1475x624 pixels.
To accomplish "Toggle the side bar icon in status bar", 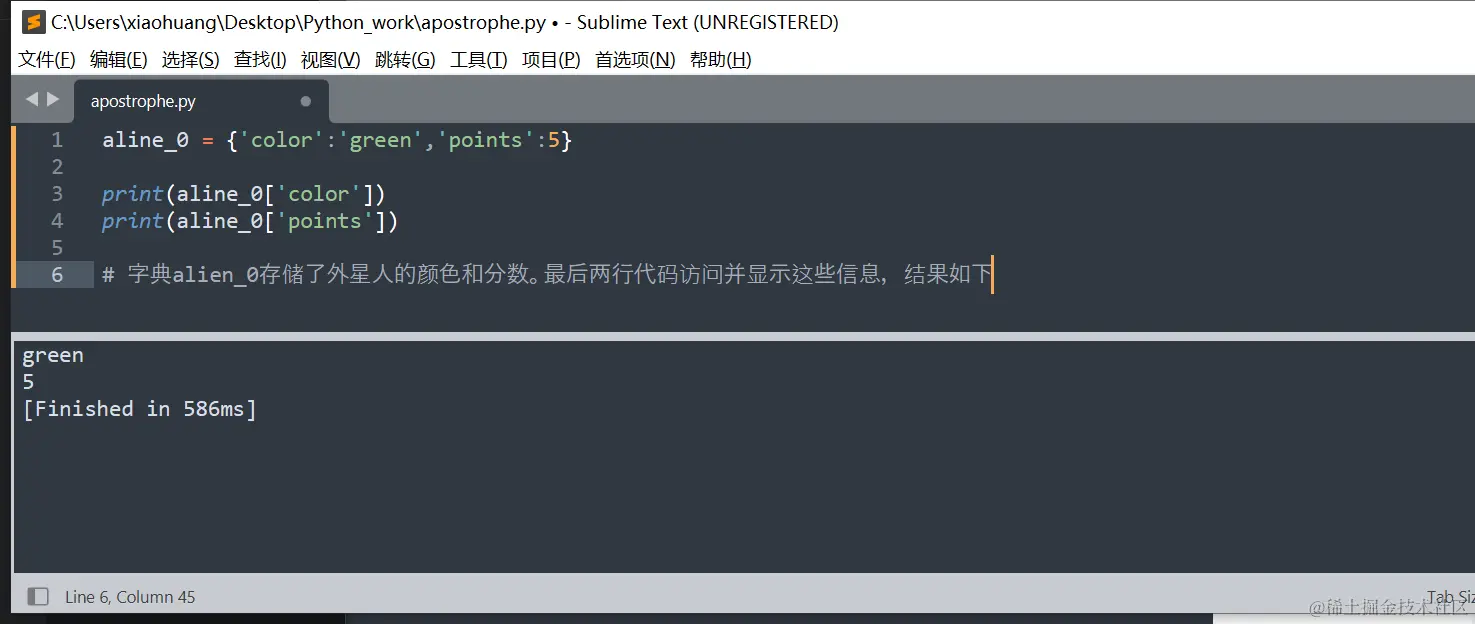I will tap(38, 597).
